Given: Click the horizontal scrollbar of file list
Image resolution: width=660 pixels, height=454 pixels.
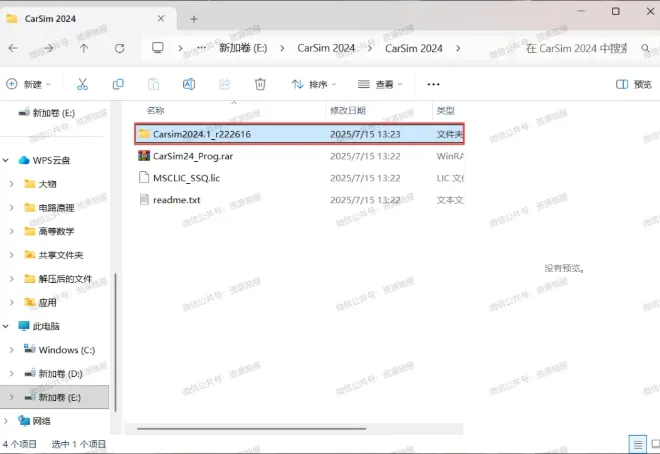Looking at the screenshot, I should pyautogui.click(x=252, y=429).
